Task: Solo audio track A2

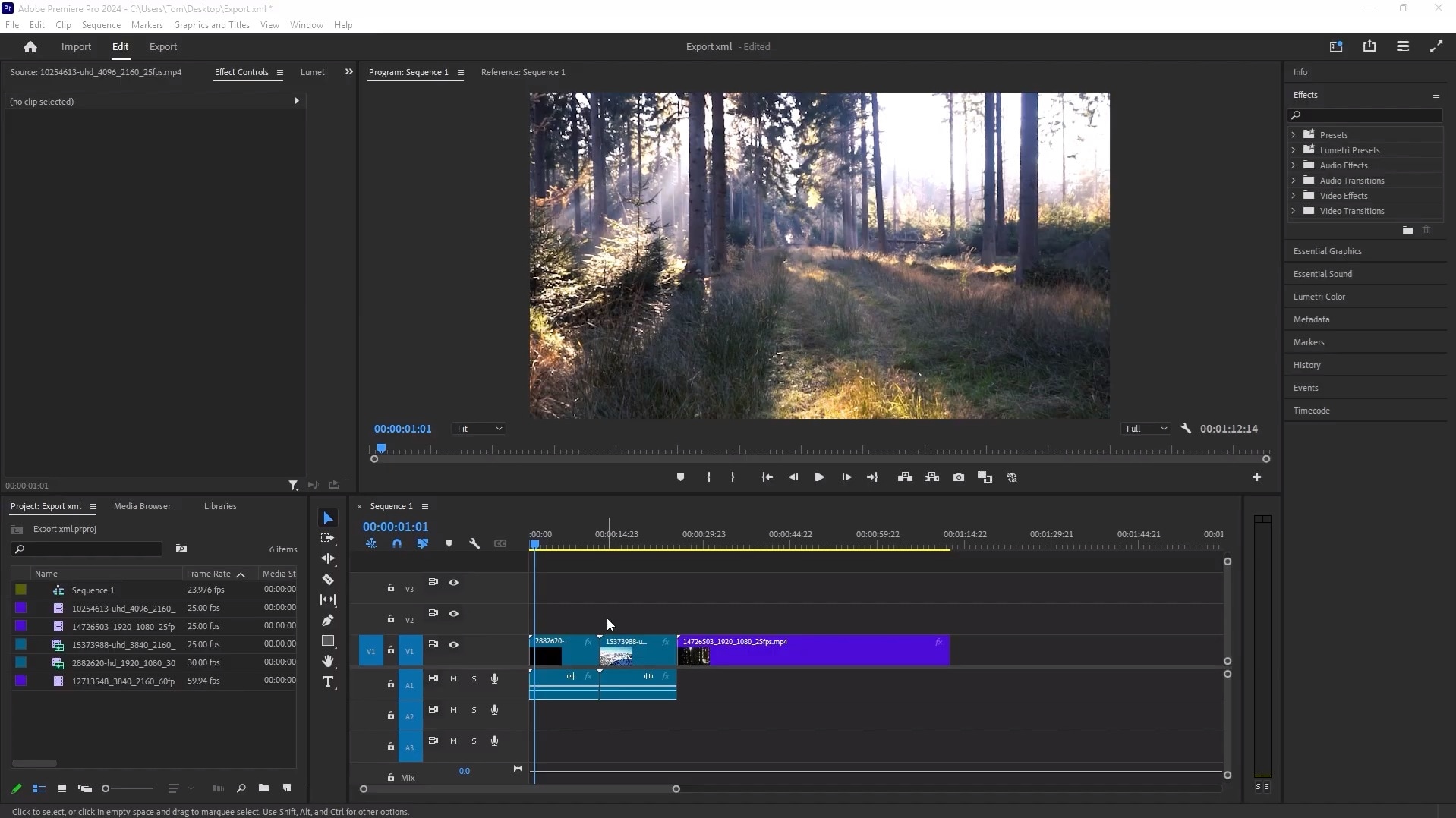Action: (x=474, y=710)
